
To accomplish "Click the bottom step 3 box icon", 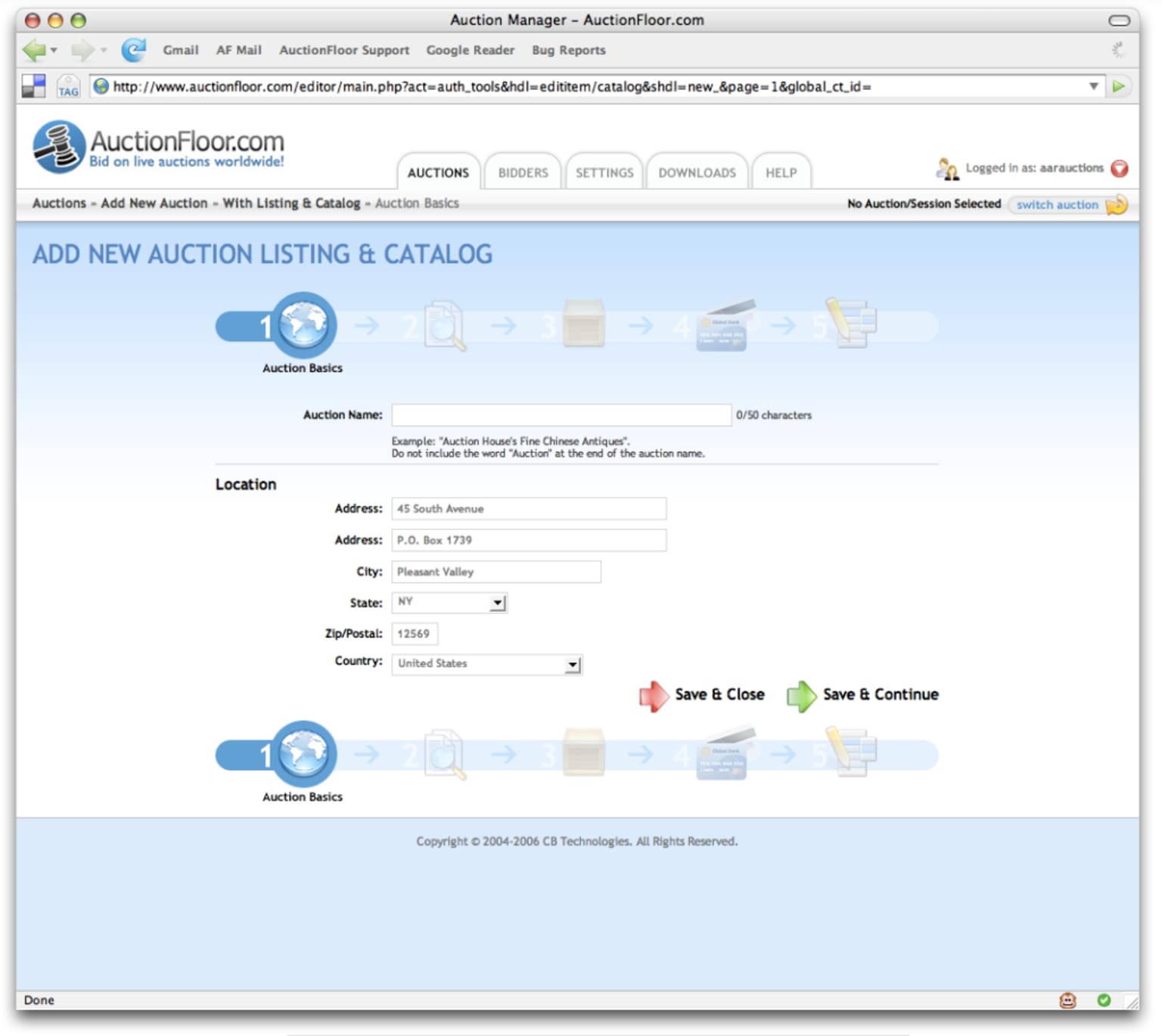I will (583, 752).
